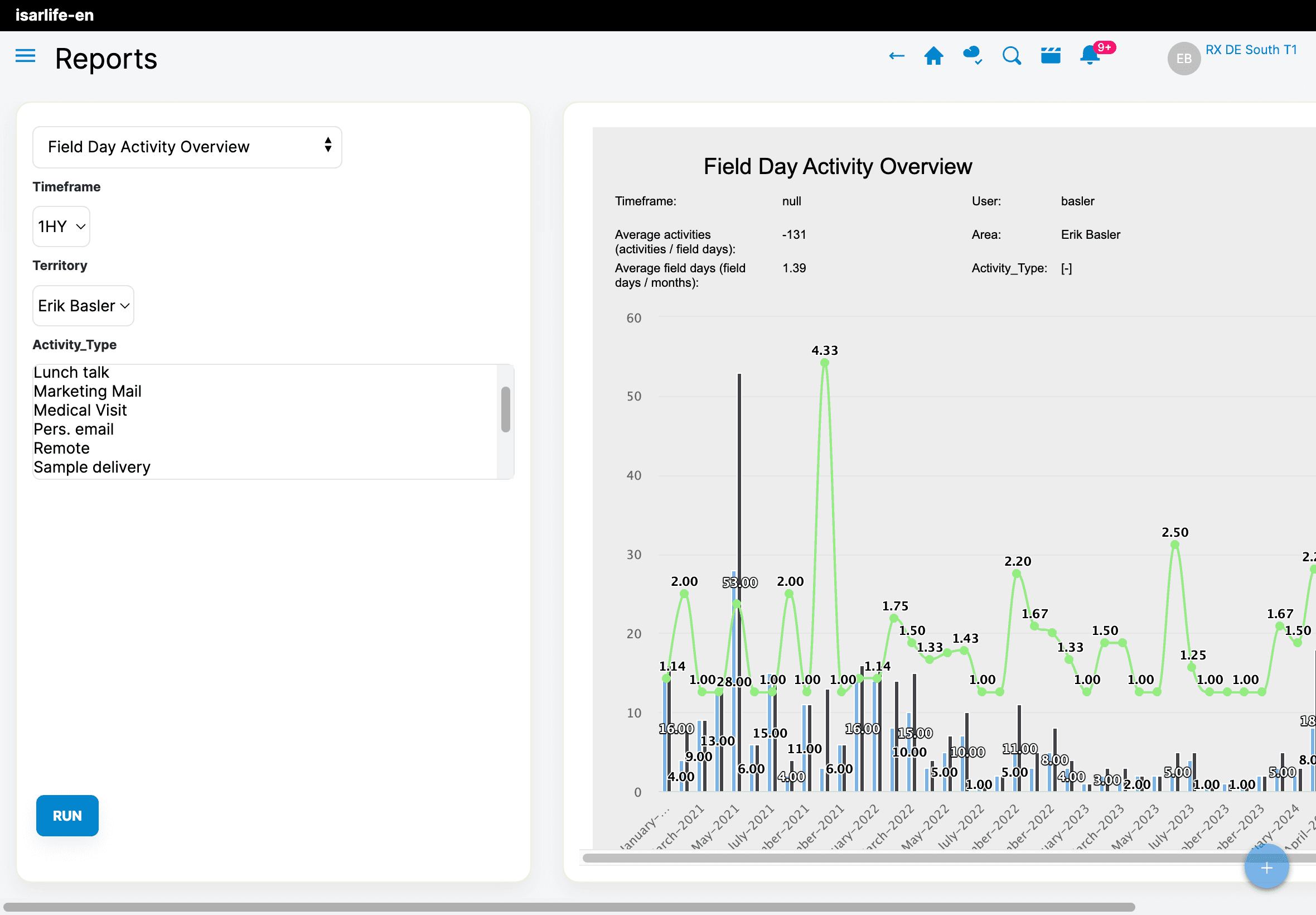
Task: Click the EB user avatar
Action: tap(1184, 59)
